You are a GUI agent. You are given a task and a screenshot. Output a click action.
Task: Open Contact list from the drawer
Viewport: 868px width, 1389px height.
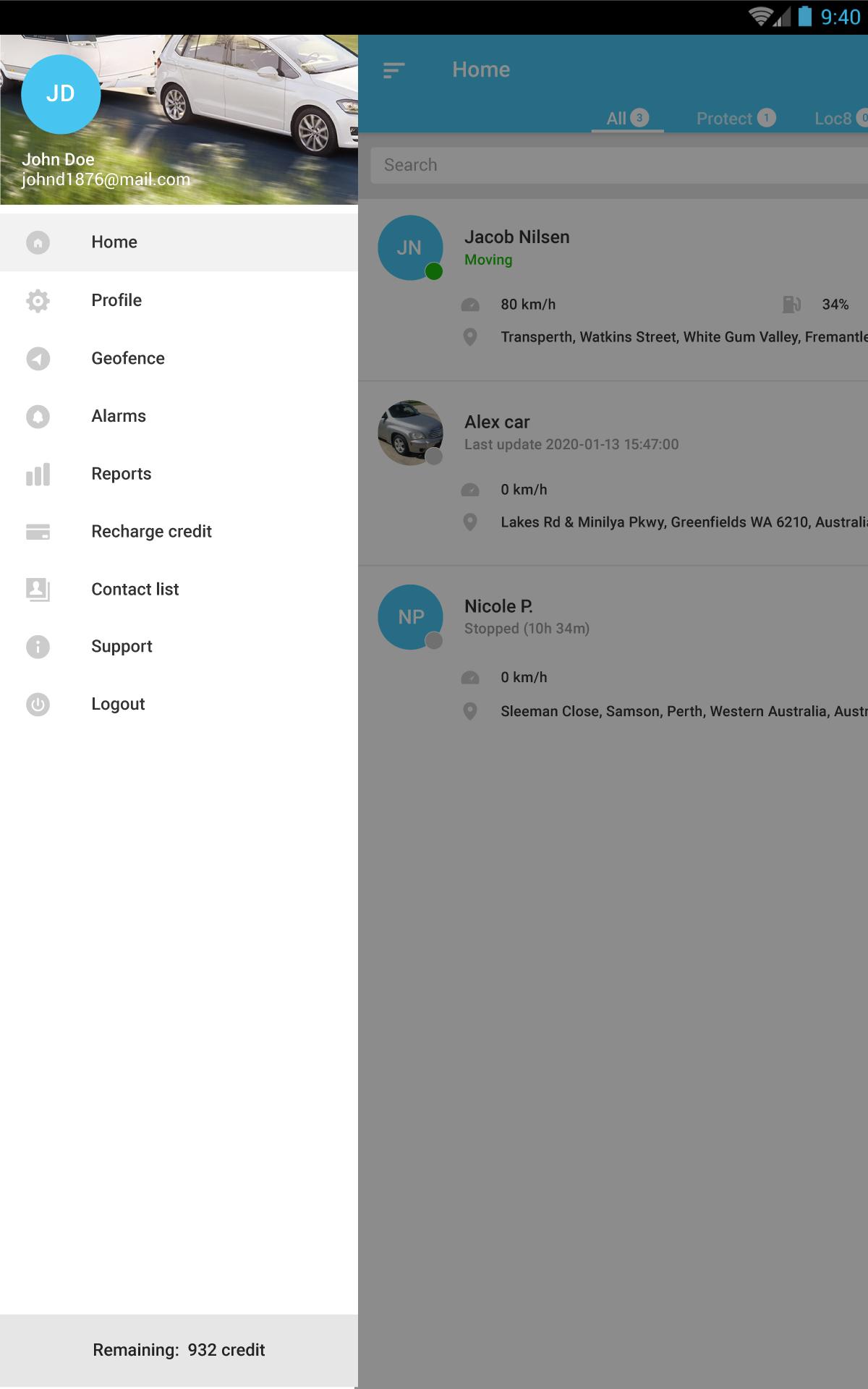click(179, 590)
